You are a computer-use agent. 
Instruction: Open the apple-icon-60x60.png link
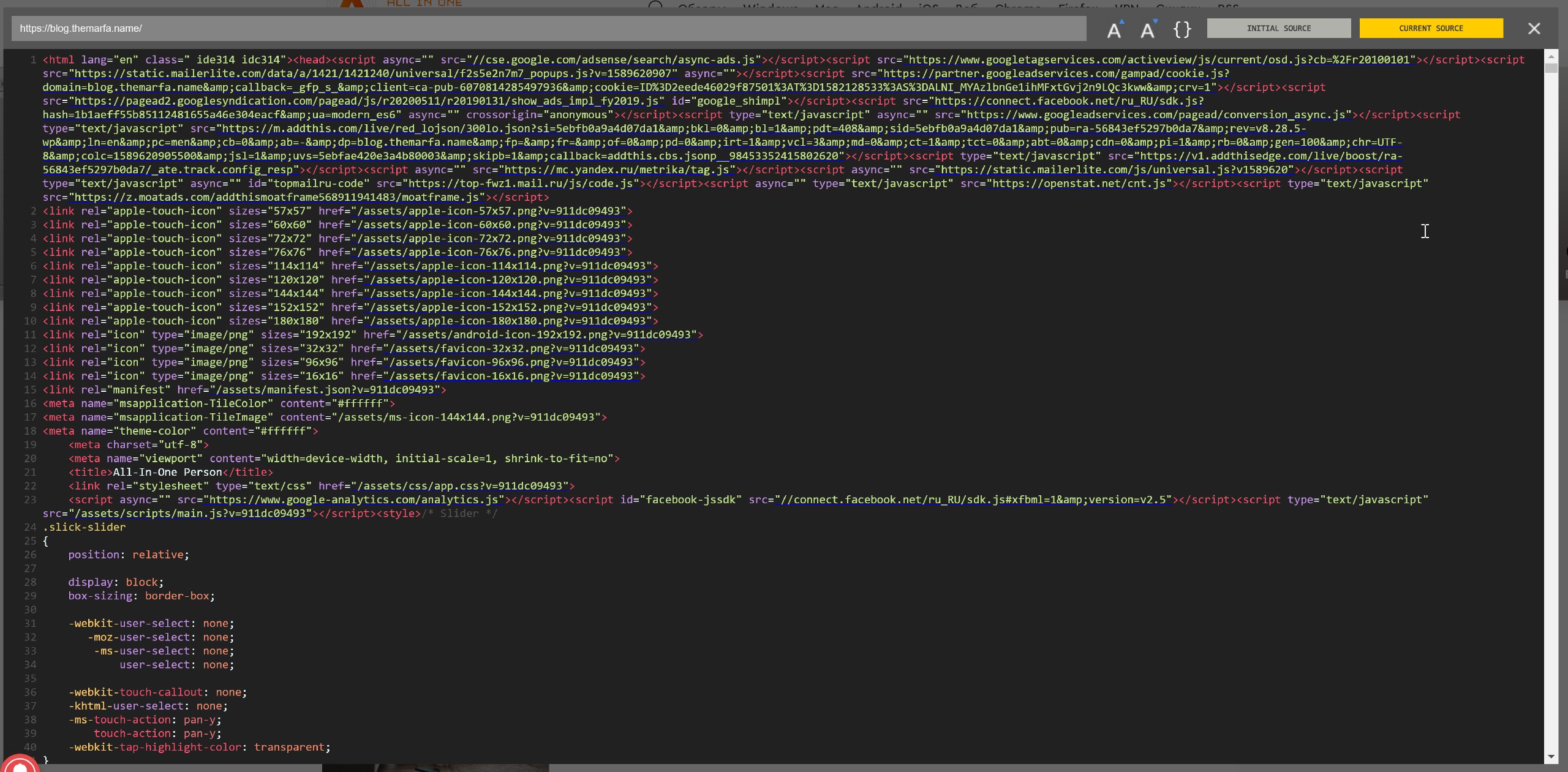click(491, 225)
